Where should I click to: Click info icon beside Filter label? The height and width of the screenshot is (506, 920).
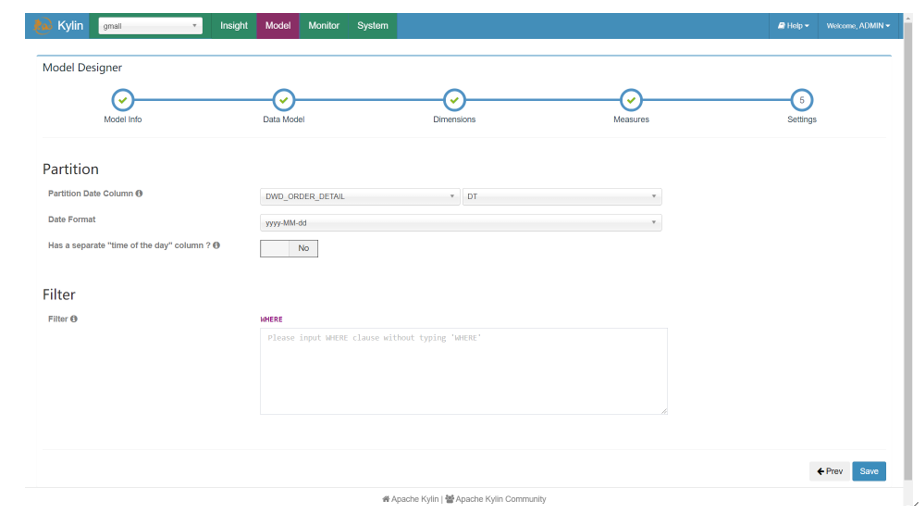point(74,319)
